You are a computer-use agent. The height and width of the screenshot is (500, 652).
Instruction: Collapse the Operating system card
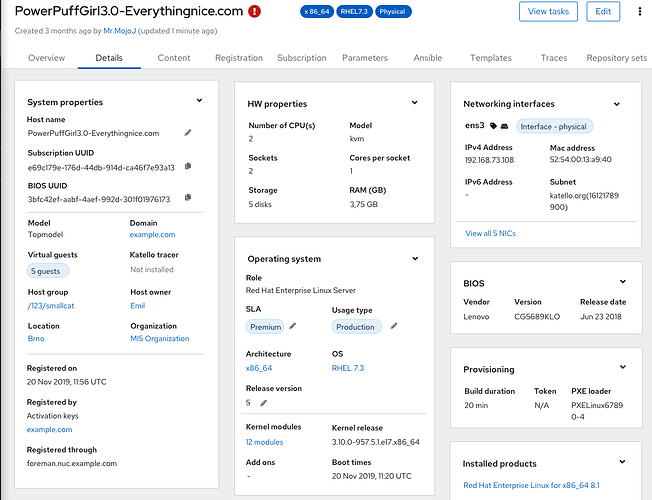pos(415,258)
